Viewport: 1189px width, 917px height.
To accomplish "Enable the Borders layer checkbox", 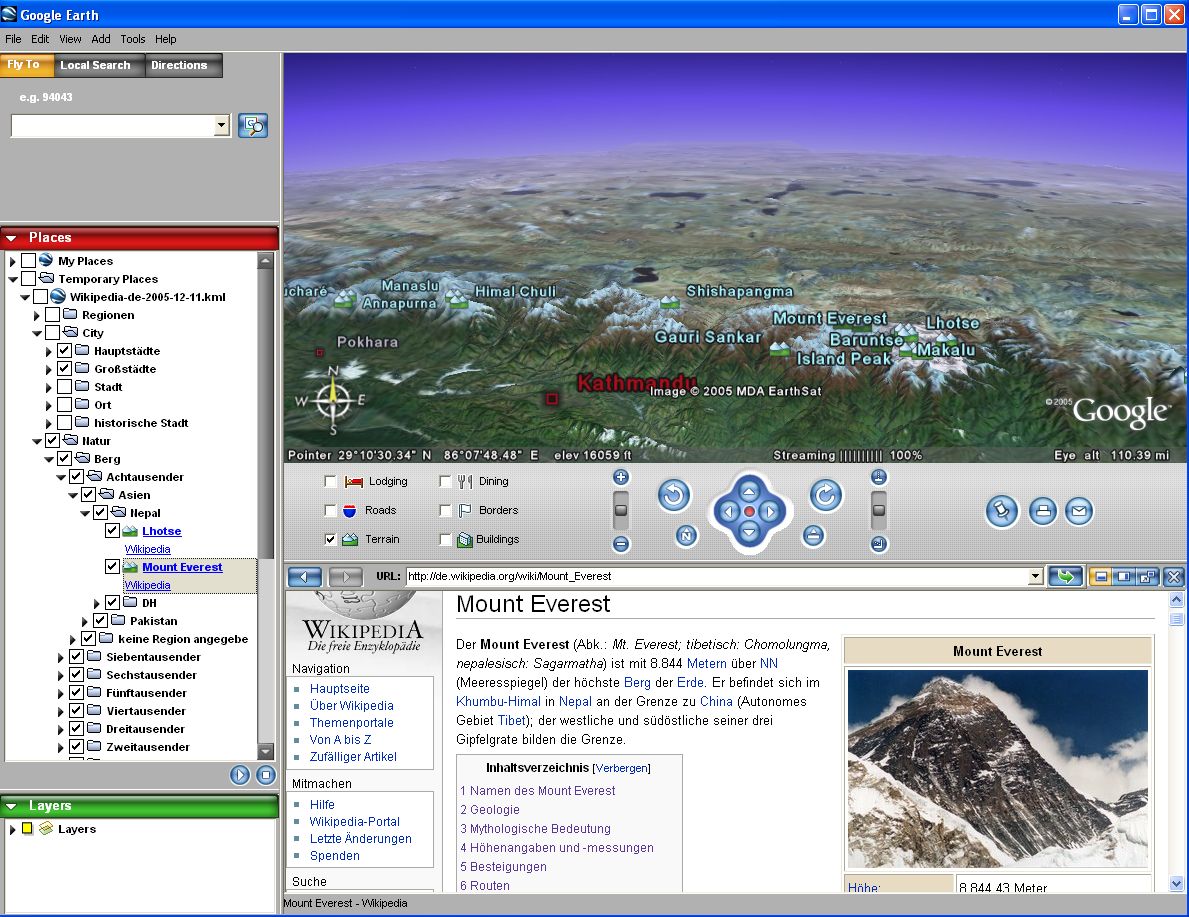I will point(445,510).
